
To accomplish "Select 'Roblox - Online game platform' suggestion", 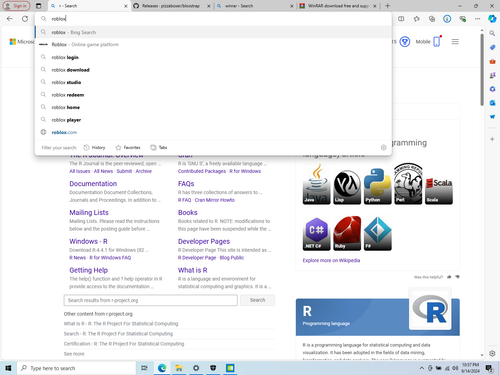I will click(213, 44).
